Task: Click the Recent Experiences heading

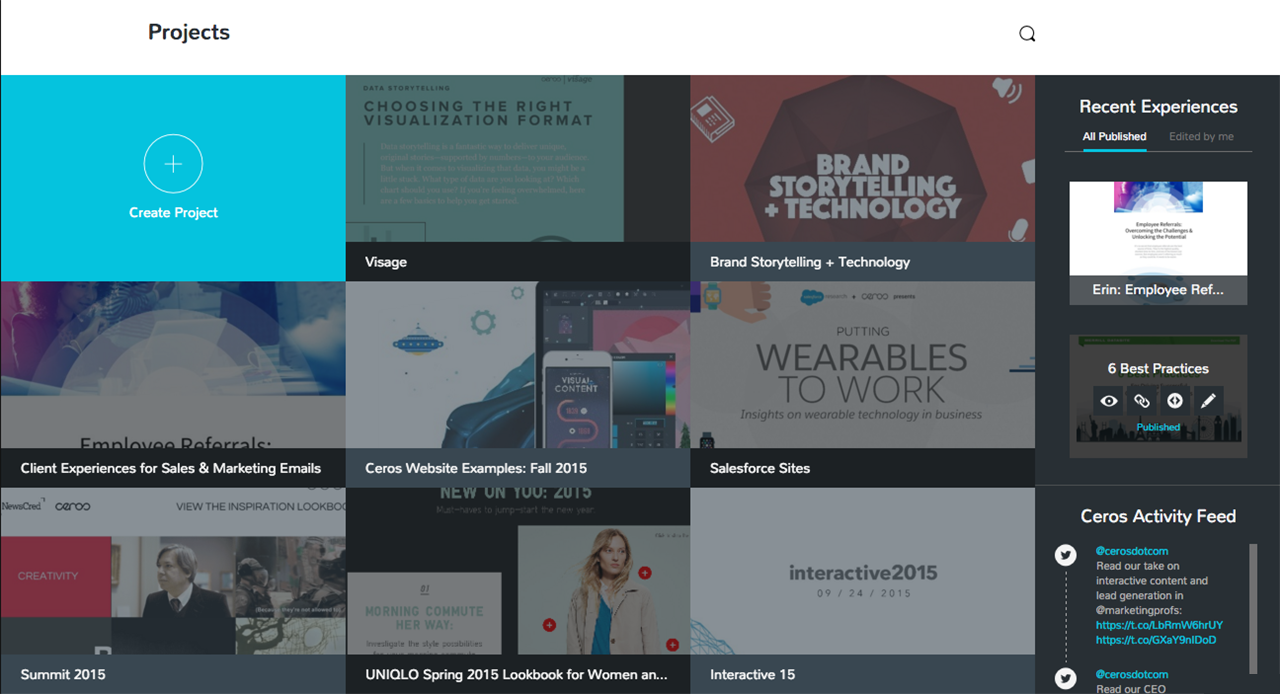Action: (x=1158, y=107)
